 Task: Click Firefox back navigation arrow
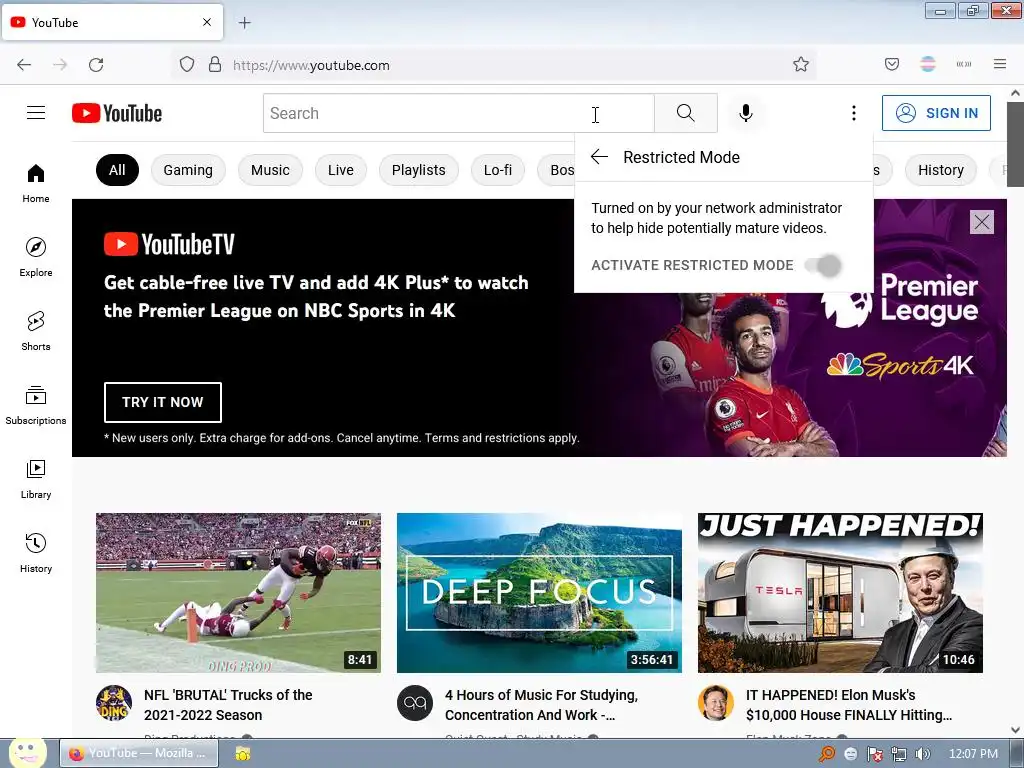(x=24, y=65)
